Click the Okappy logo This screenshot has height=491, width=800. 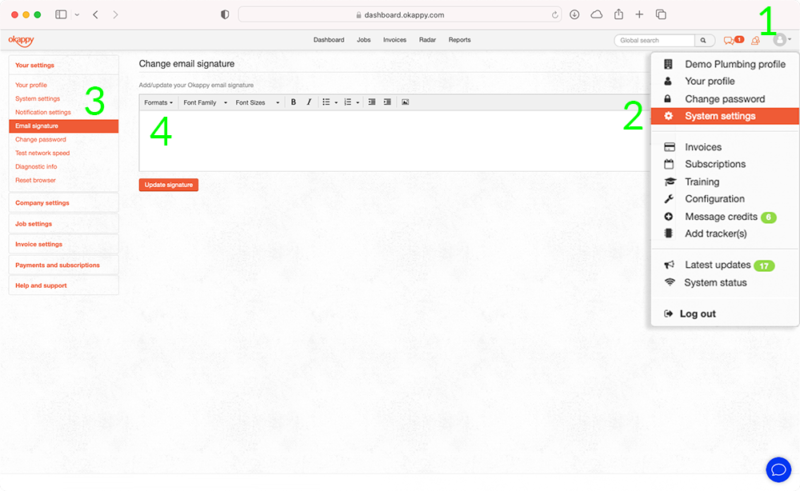coord(21,40)
